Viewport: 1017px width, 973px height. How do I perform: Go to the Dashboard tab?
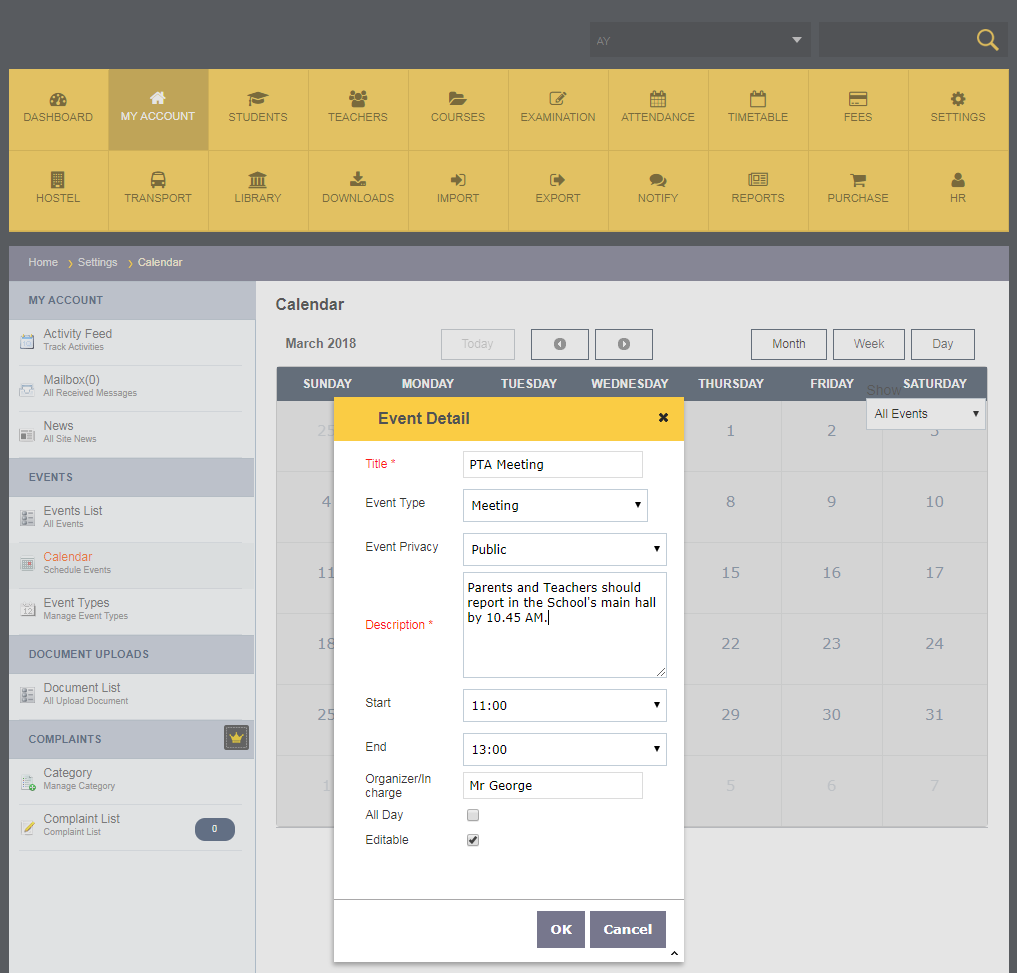[57, 108]
